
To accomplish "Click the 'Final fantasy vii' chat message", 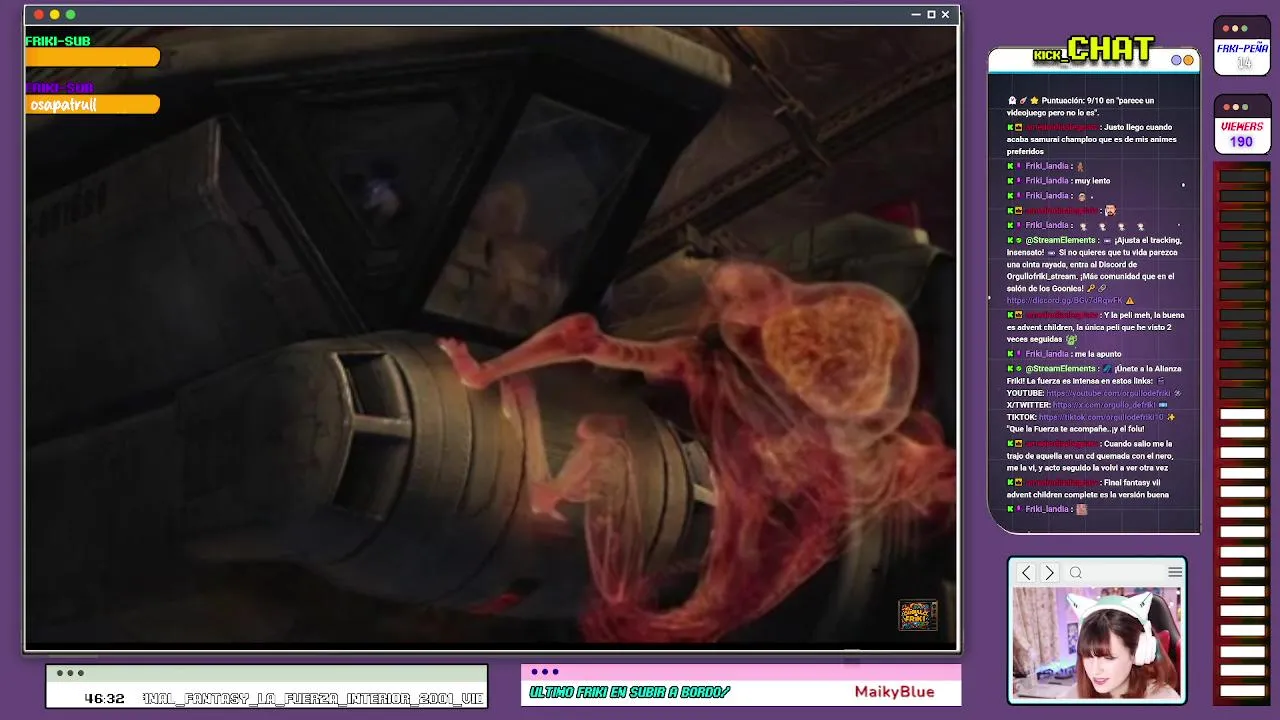I will click(x=1089, y=489).
